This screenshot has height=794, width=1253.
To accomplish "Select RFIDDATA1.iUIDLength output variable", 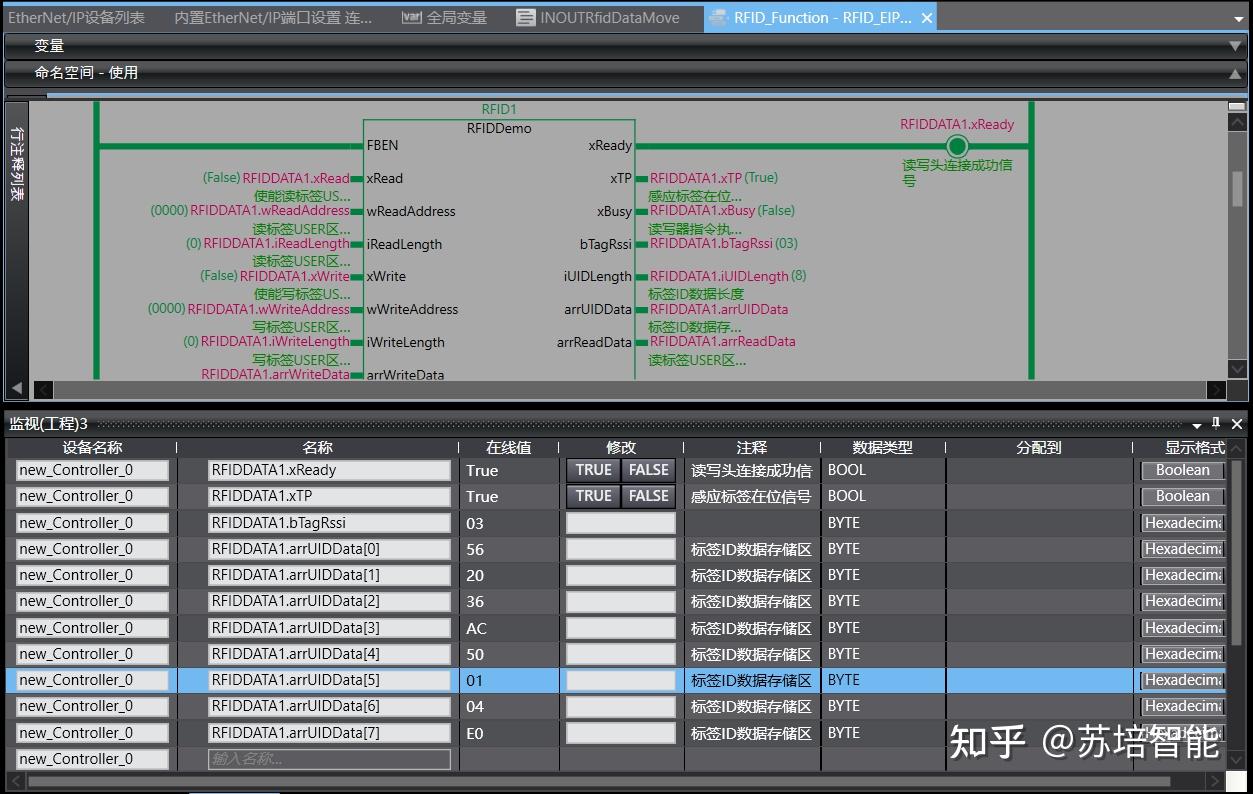I will (x=719, y=276).
